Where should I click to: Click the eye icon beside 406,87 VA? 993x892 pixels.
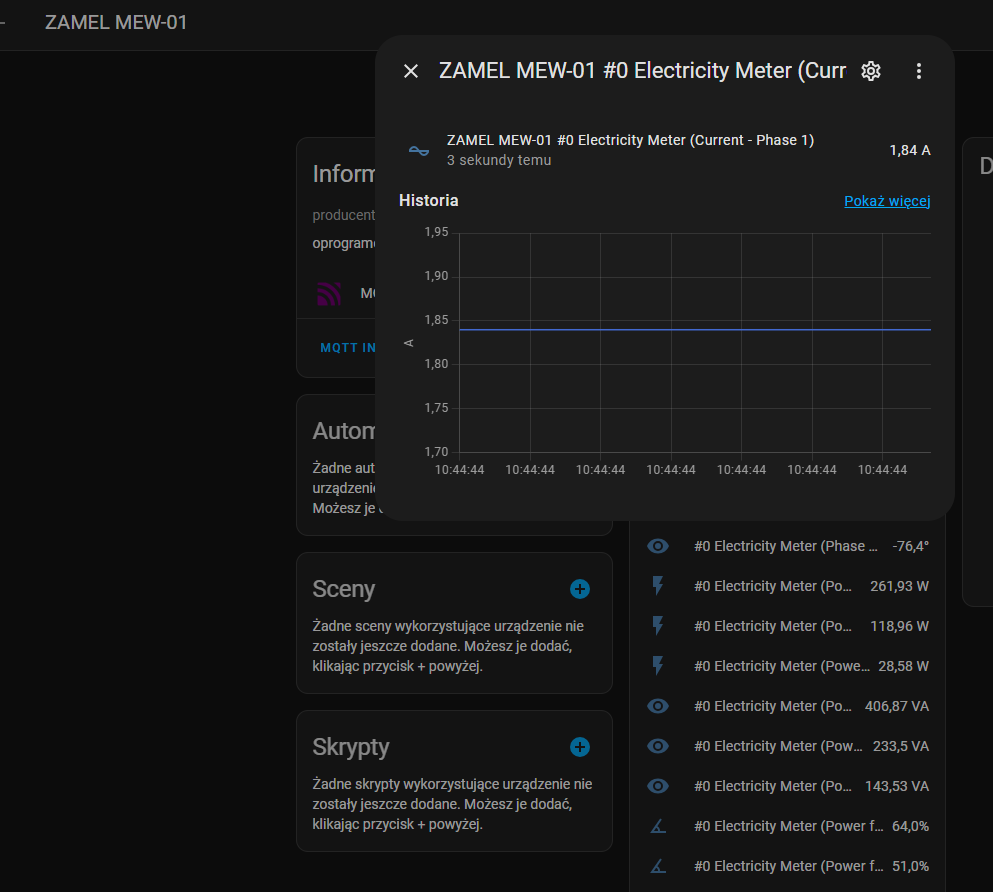click(x=658, y=706)
